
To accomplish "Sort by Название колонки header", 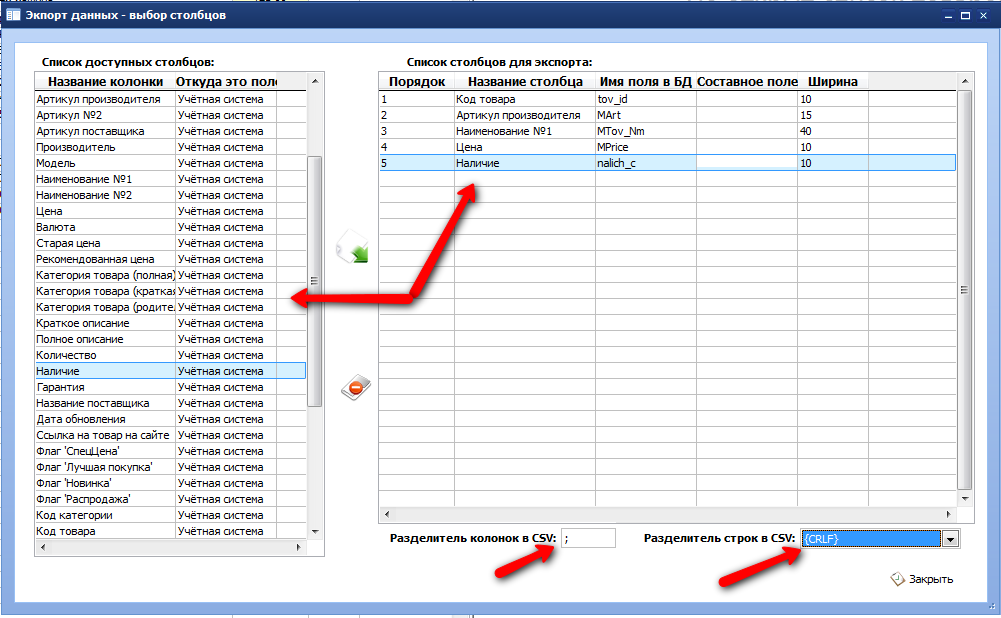I will (x=105, y=82).
